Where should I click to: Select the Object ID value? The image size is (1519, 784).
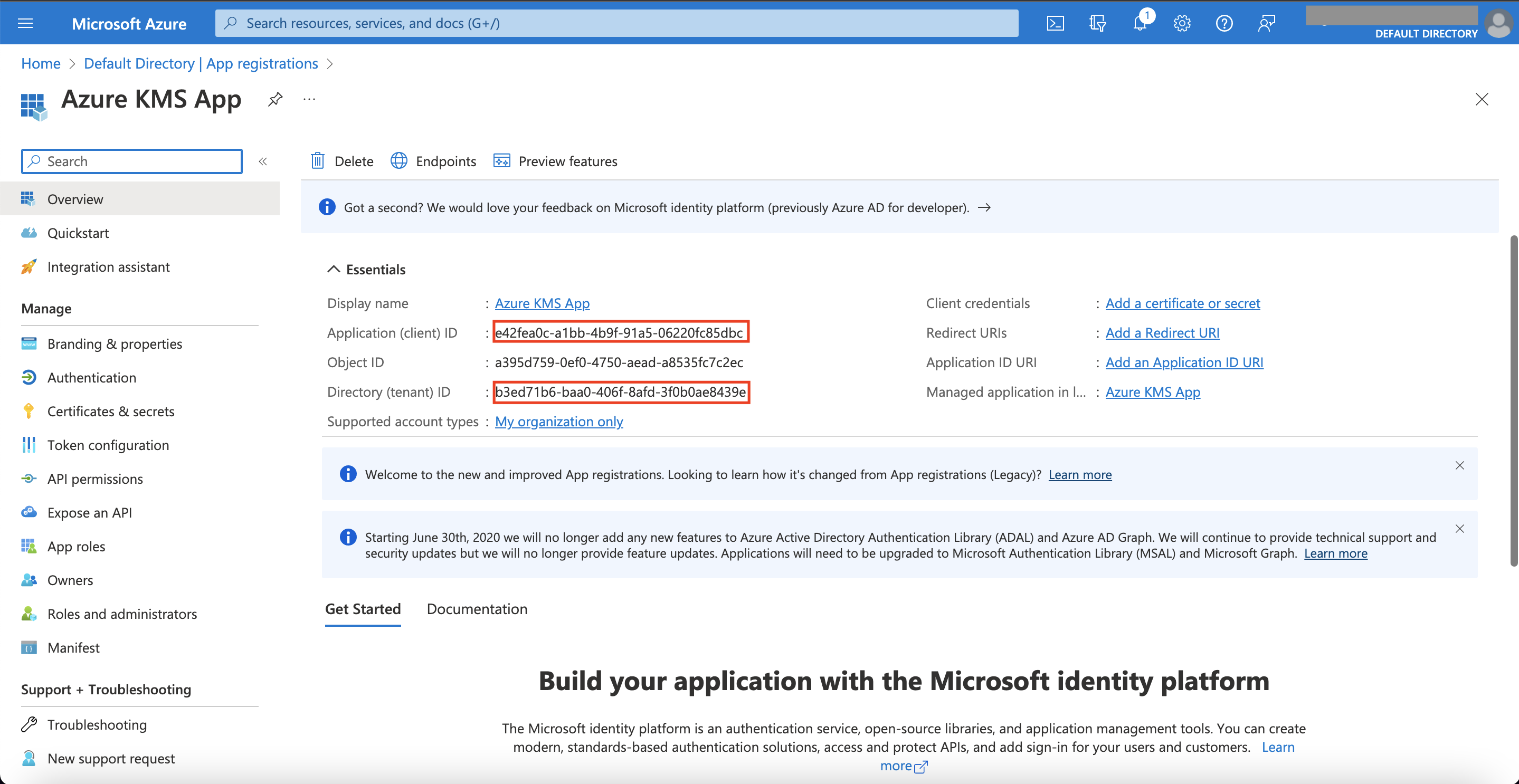click(619, 362)
